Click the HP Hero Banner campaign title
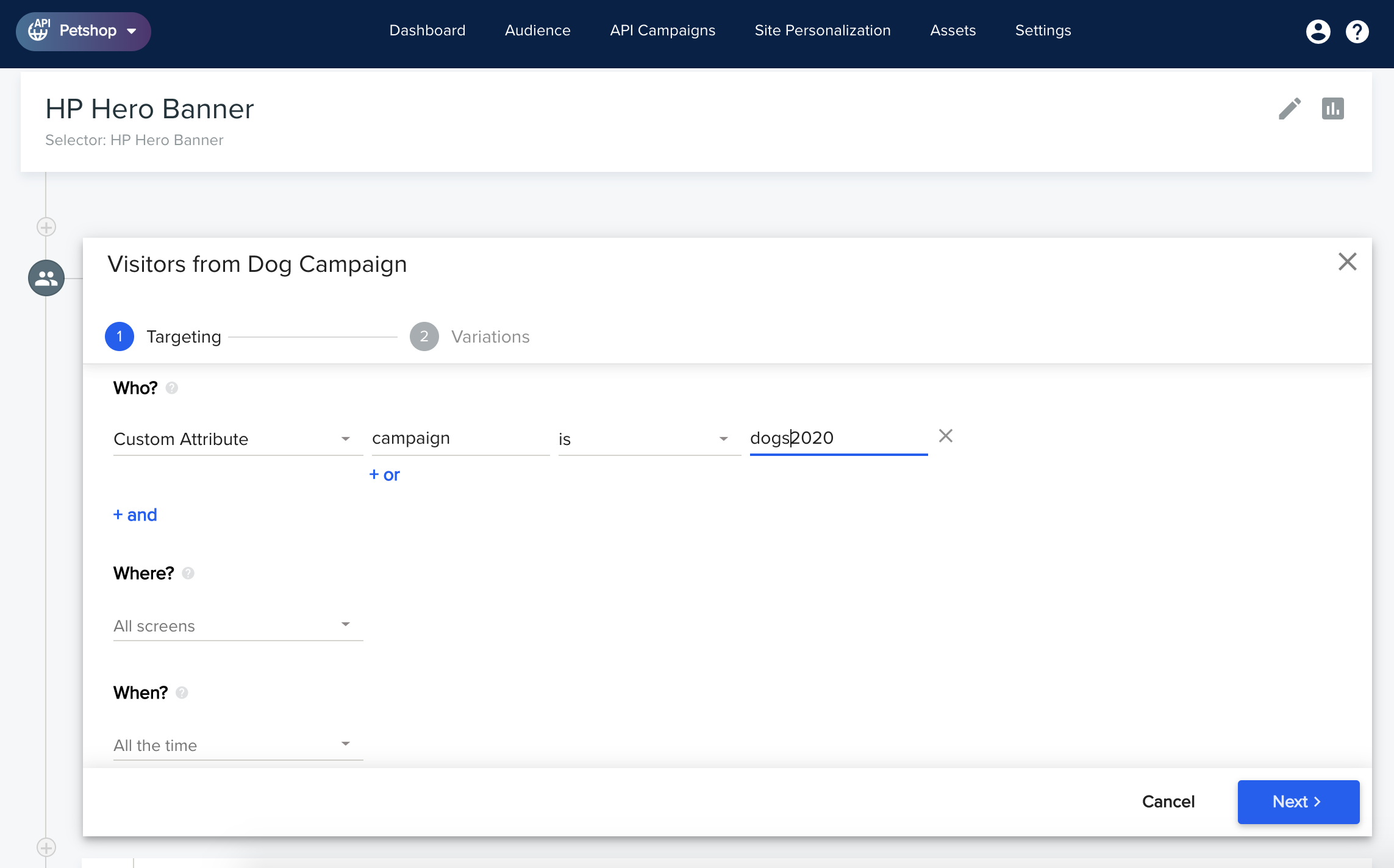The height and width of the screenshot is (868, 1394). pyautogui.click(x=149, y=109)
